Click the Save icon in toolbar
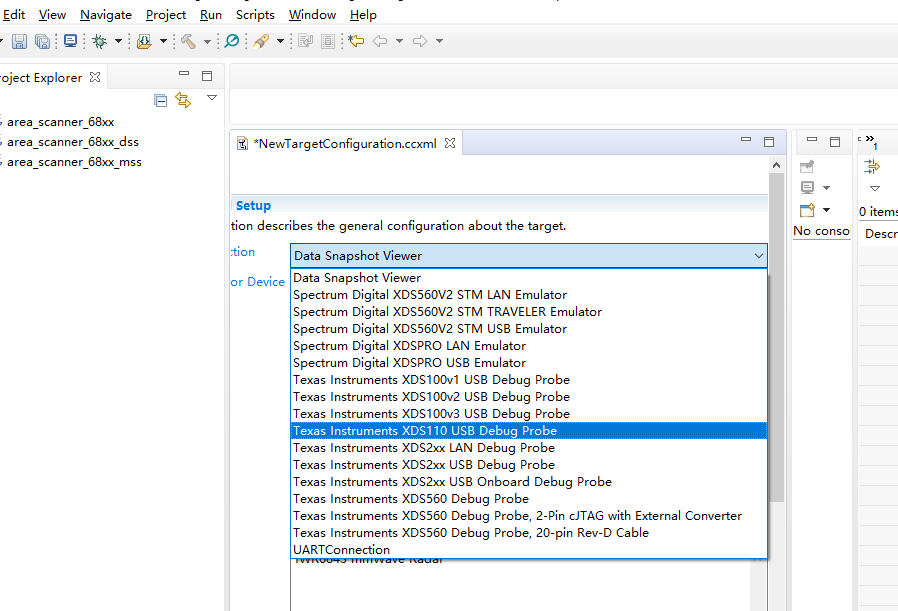898x611 pixels. [19, 41]
